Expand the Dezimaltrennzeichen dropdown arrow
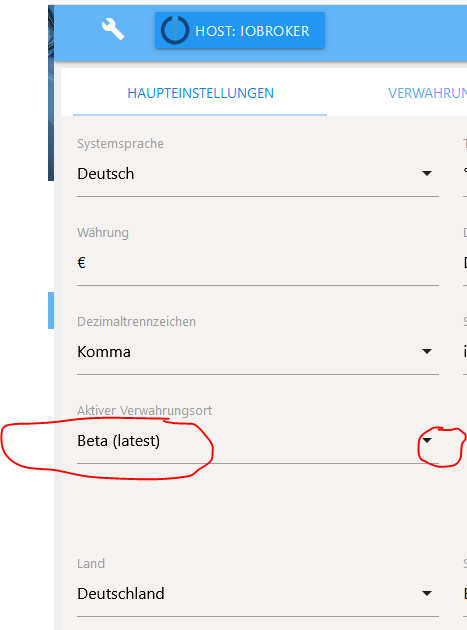The height and width of the screenshot is (630, 467). click(427, 352)
